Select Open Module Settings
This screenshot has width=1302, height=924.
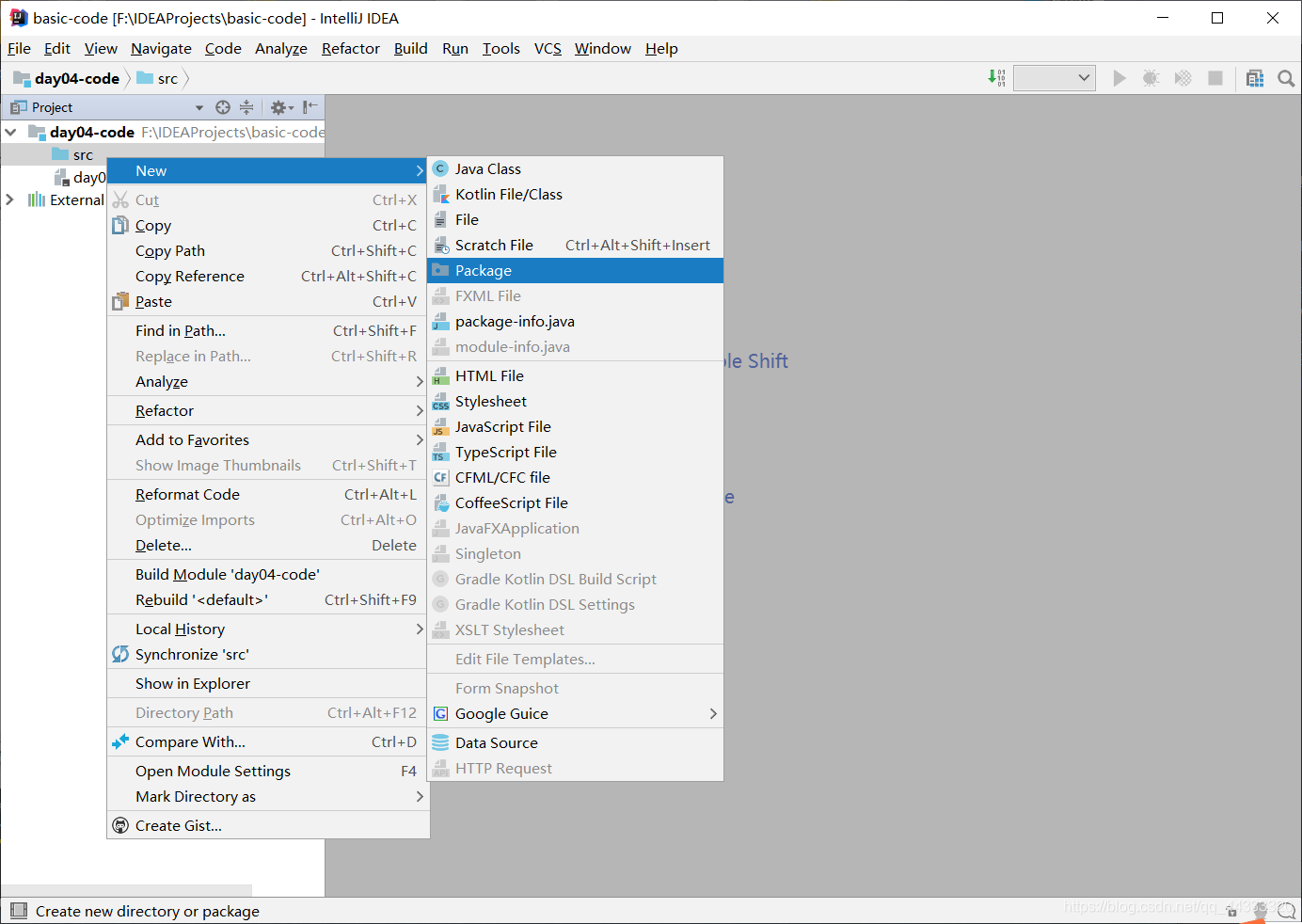tap(267, 772)
